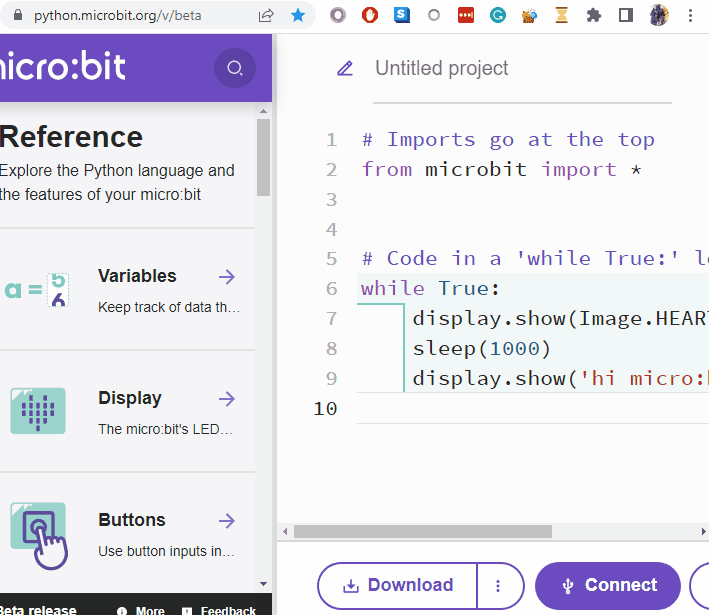Click the share page icon in address bar
Screen dimensions: 709x615
[266, 15]
